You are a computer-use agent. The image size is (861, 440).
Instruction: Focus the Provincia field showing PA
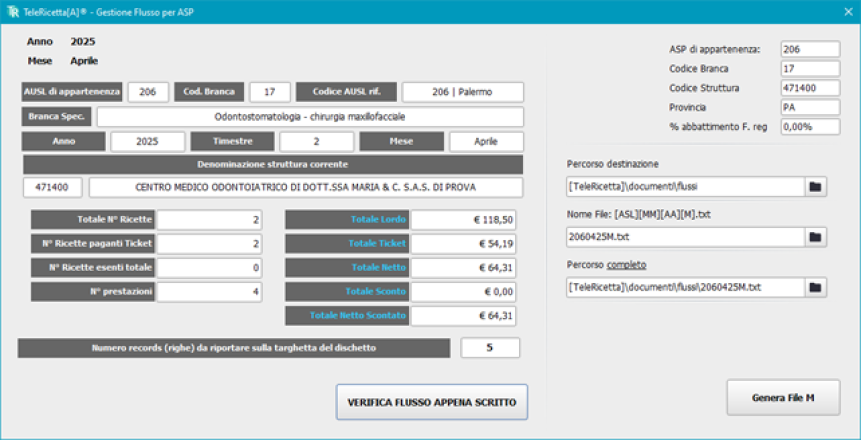809,107
